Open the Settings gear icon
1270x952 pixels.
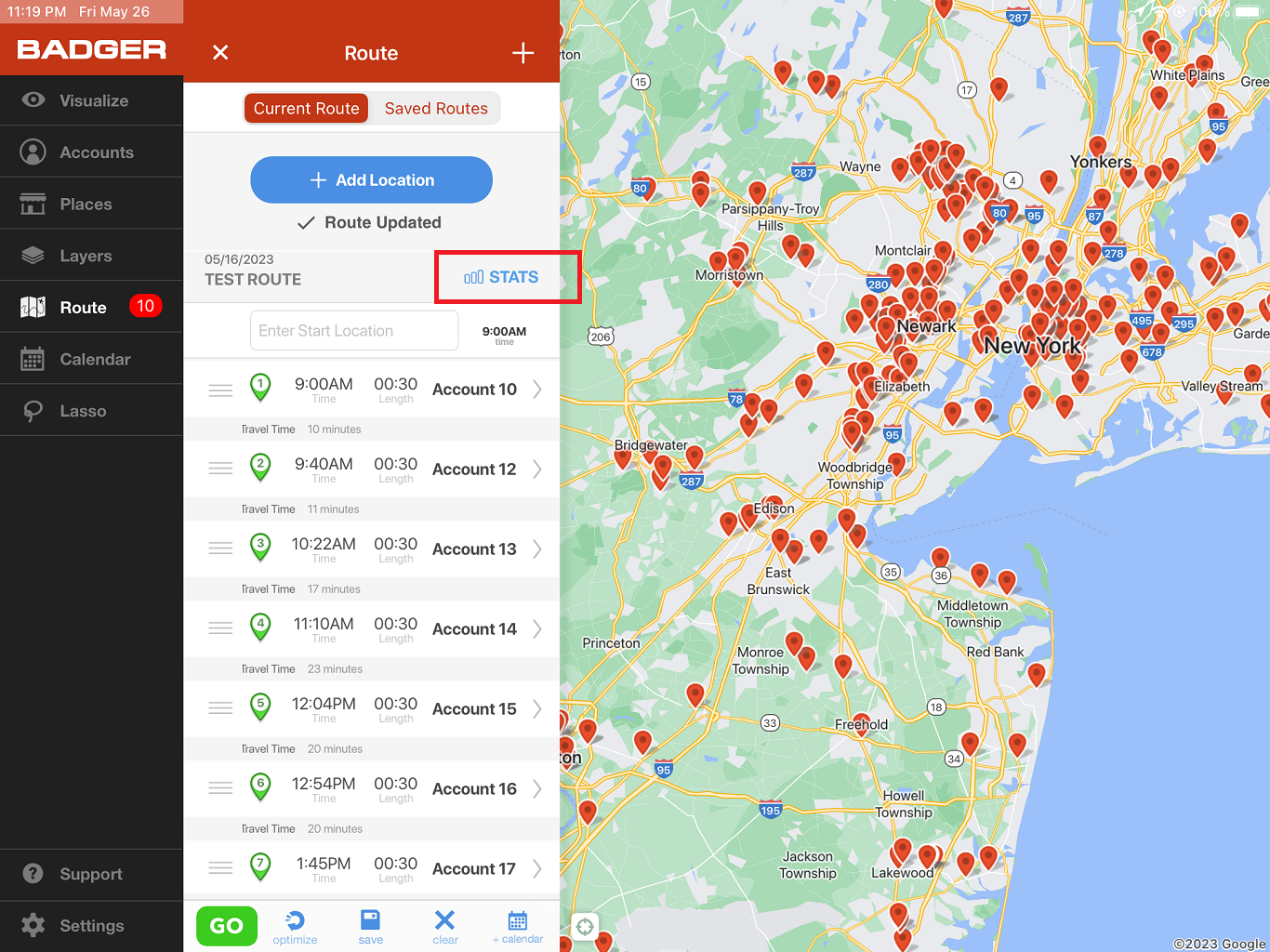[x=33, y=925]
